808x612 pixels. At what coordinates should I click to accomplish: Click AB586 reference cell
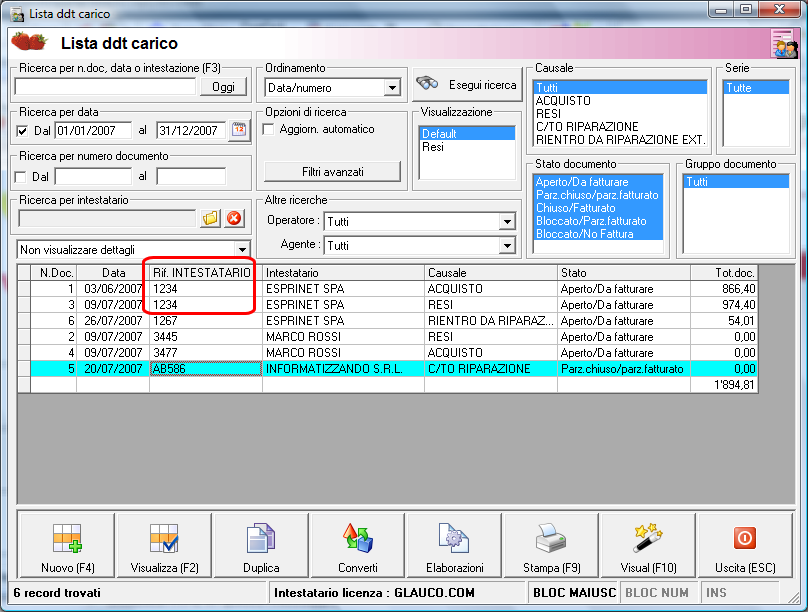pos(206,369)
